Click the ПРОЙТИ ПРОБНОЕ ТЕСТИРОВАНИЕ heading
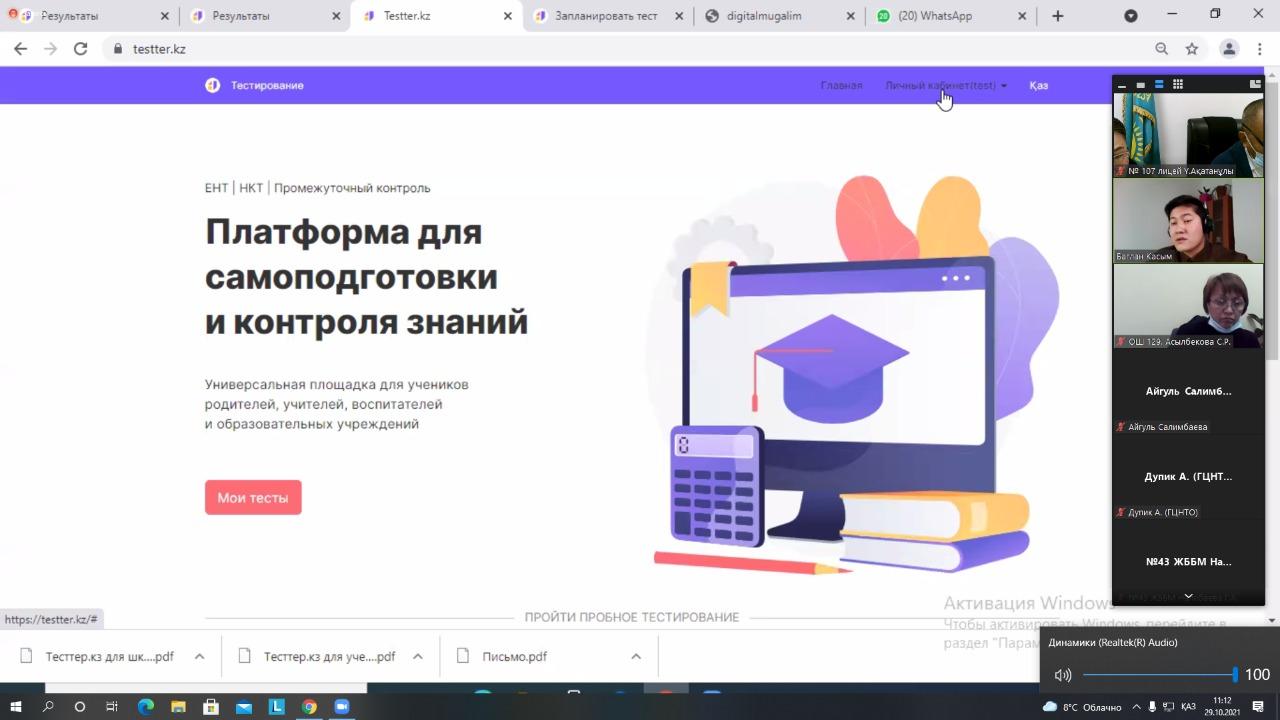Image resolution: width=1280 pixels, height=720 pixels. [632, 617]
